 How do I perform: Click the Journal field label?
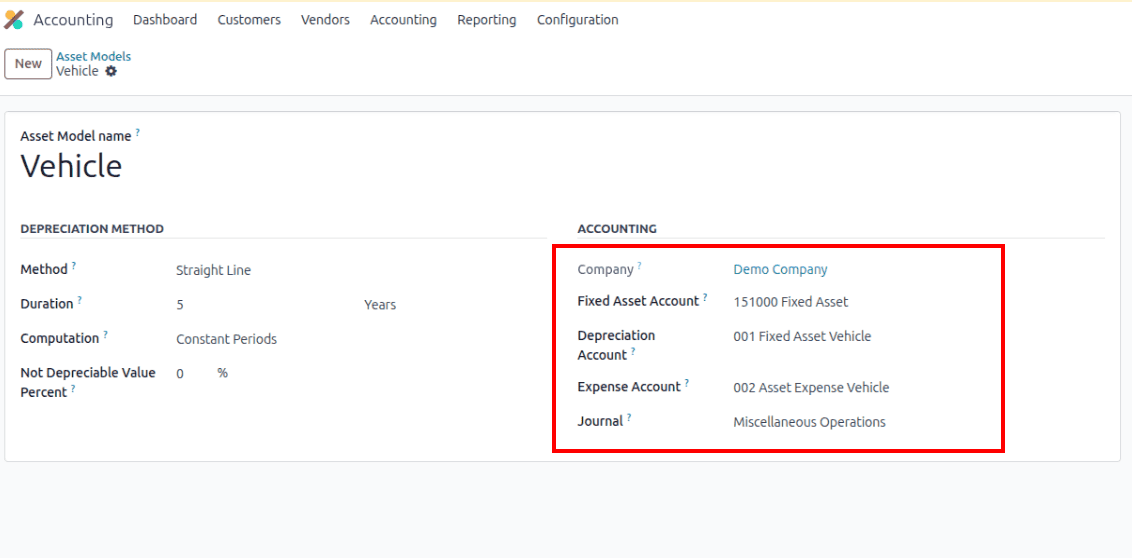click(x=600, y=422)
